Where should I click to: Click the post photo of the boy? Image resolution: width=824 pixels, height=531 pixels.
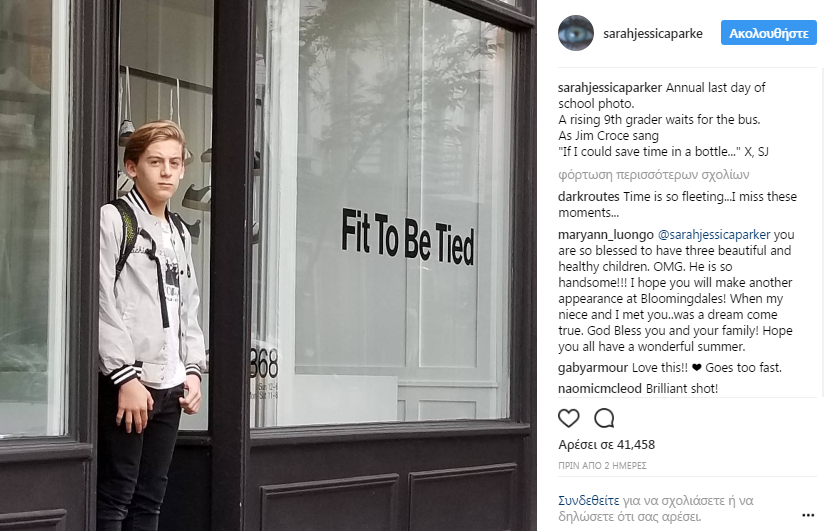pos(268,266)
